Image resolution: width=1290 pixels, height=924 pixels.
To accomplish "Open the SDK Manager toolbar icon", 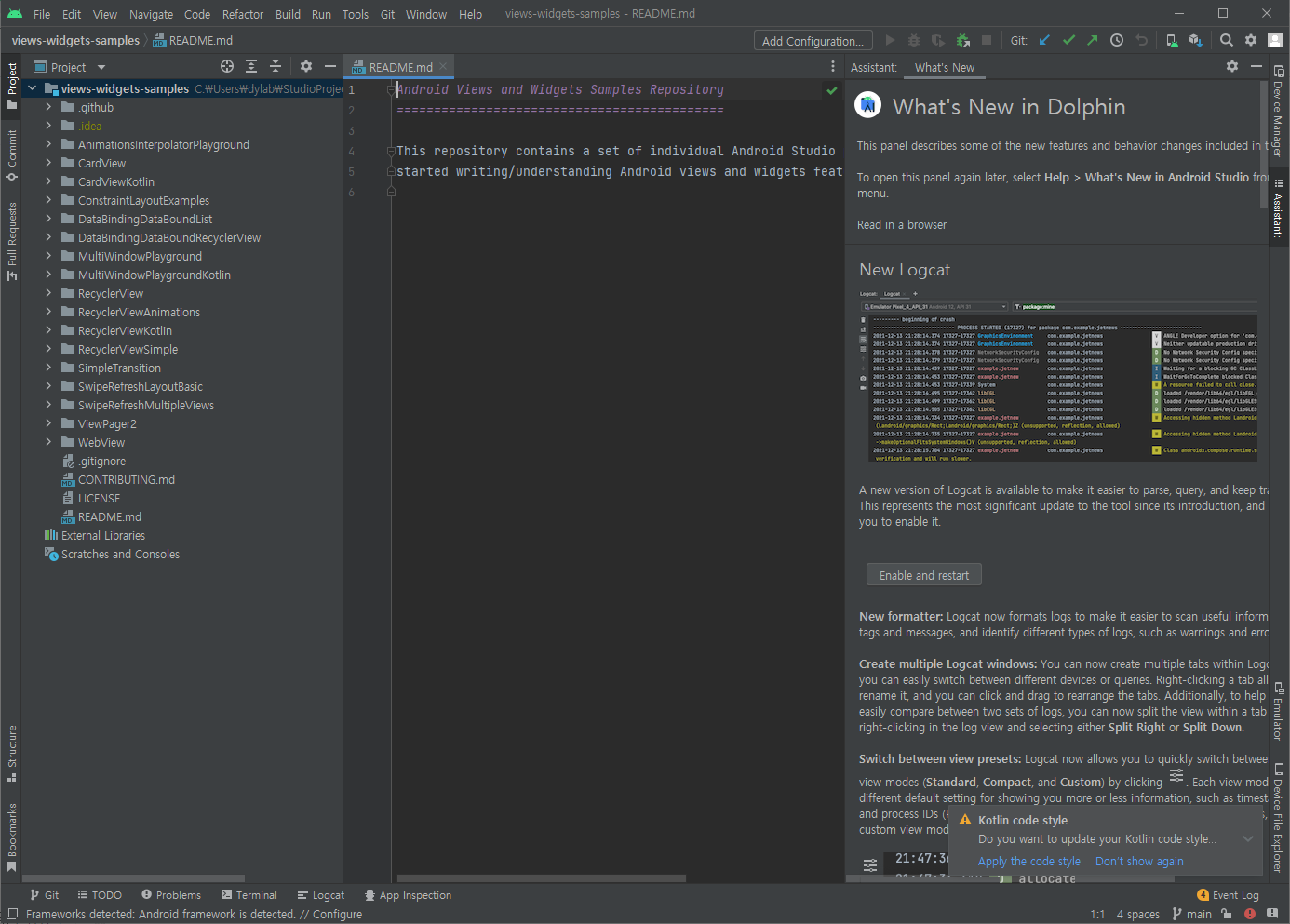I will 1196,40.
